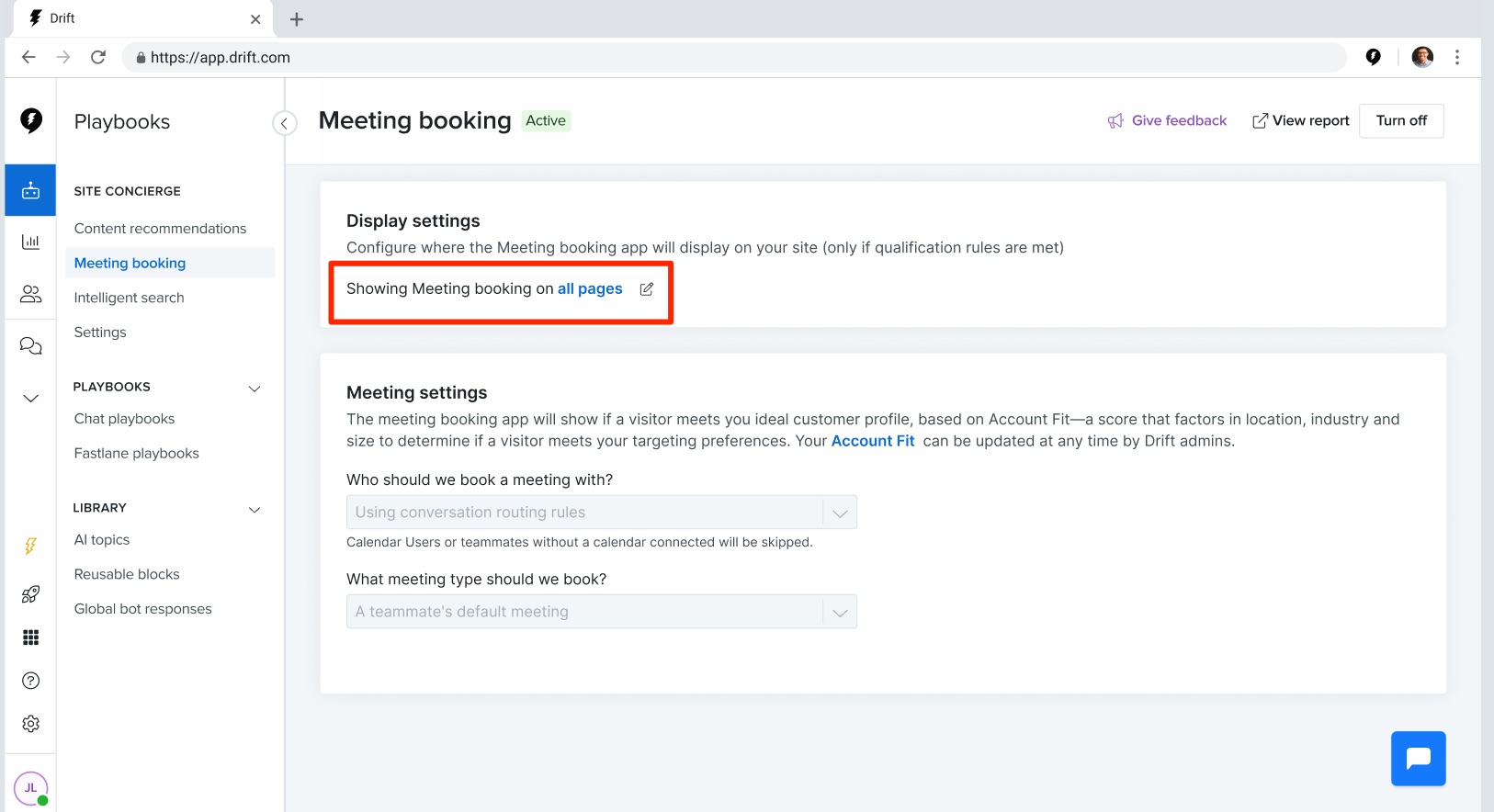Click the Drift logo in sidebar
1494x812 pixels.
[x=31, y=120]
